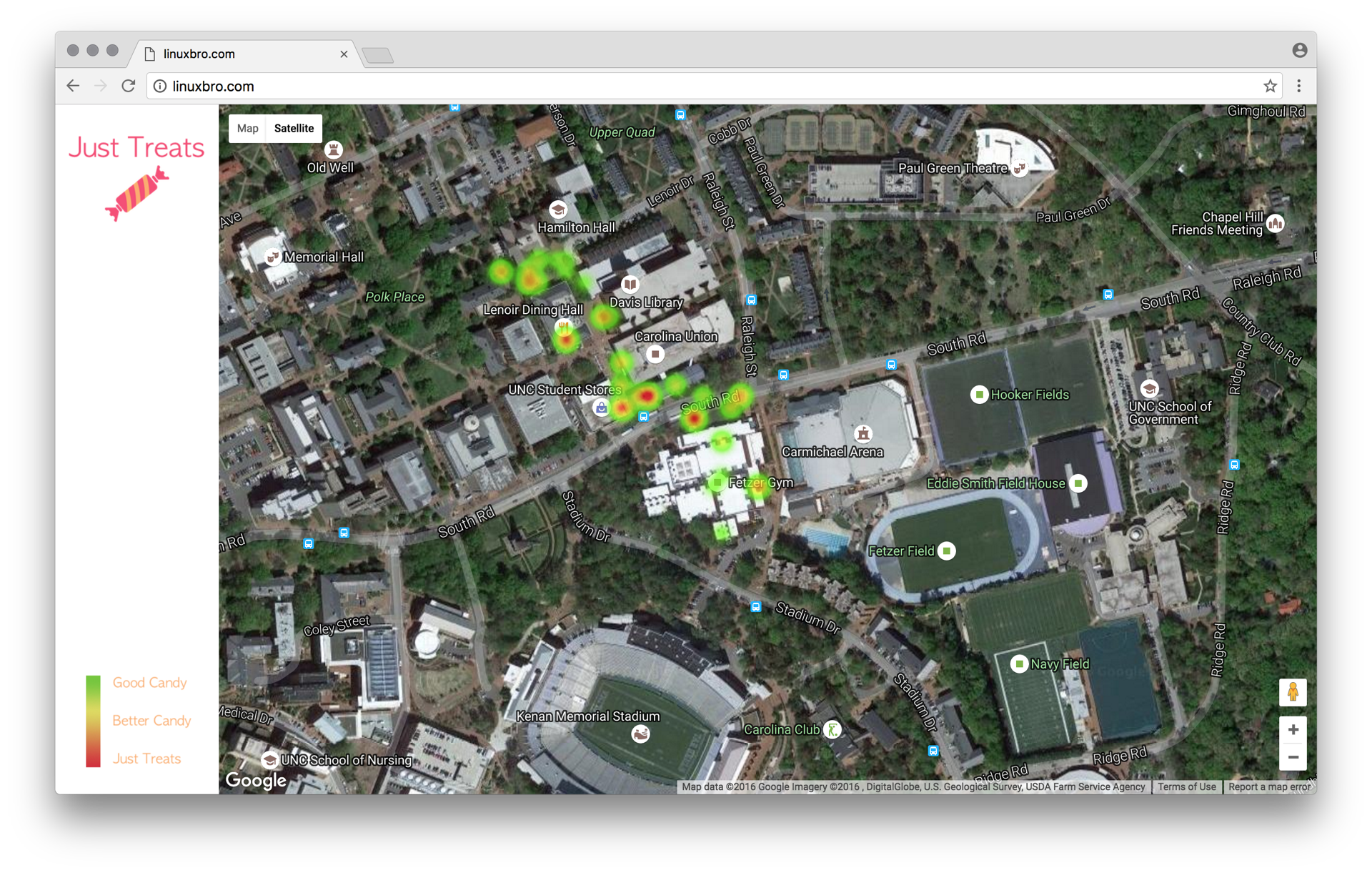This screenshot has height=873, width=1372.
Task: Open a new tab
Action: tap(378, 56)
